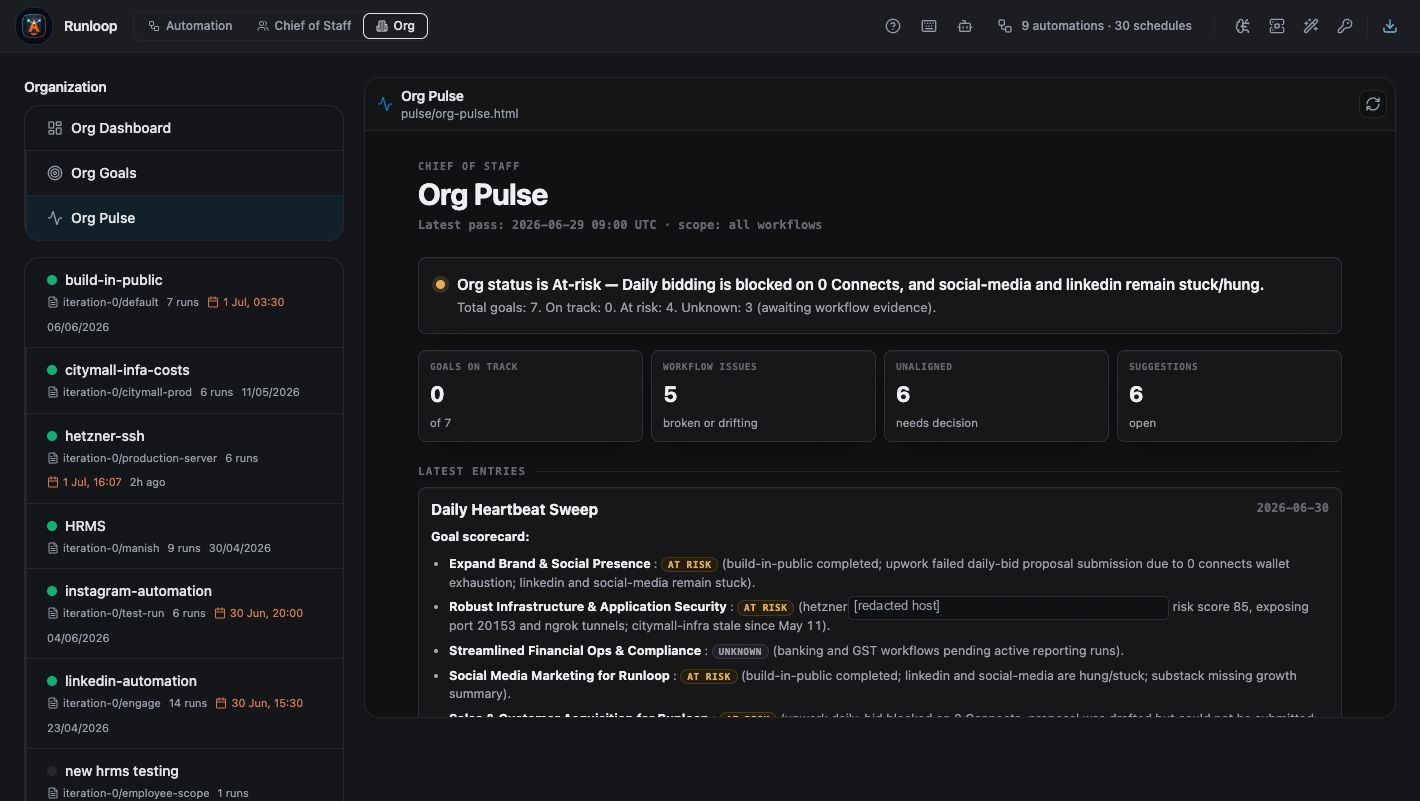Click the Runloop brand name
This screenshot has height=801, width=1420.
click(x=90, y=26)
